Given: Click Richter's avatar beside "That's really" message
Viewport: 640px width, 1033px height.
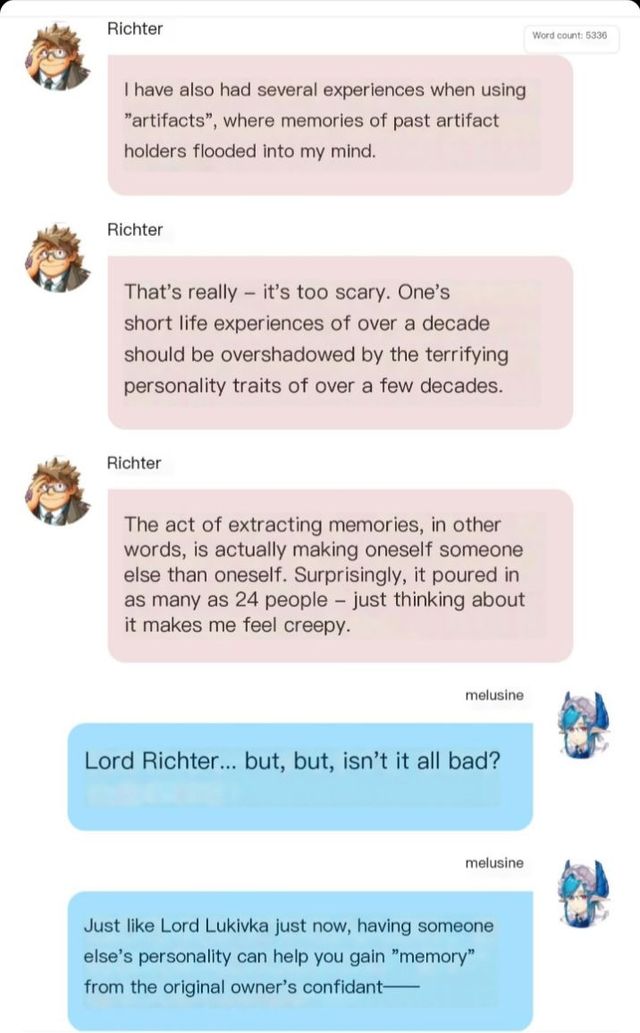Looking at the screenshot, I should (x=58, y=258).
